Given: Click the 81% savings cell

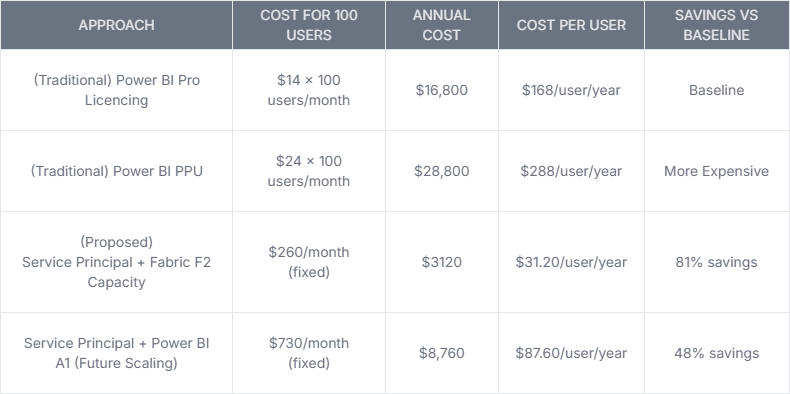Looking at the screenshot, I should (716, 262).
